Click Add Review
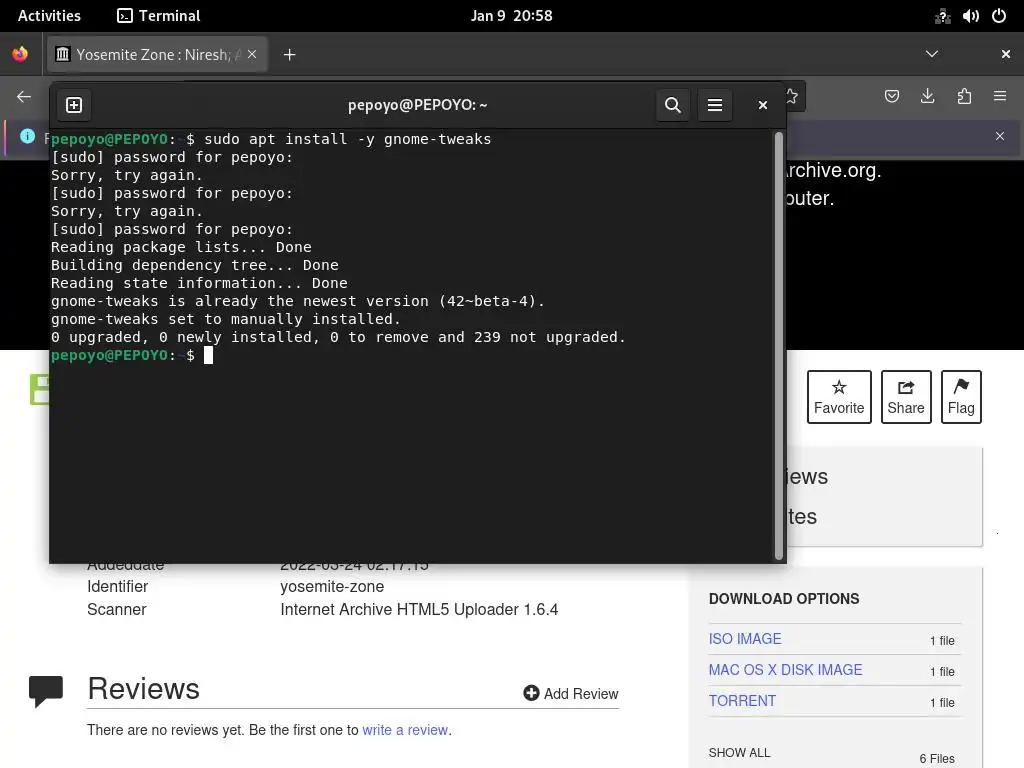Image resolution: width=1024 pixels, height=768 pixels. [x=571, y=694]
